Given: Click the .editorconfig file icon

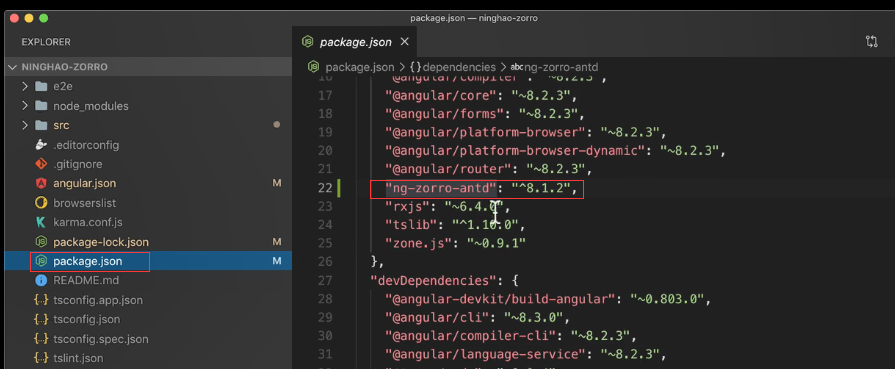Looking at the screenshot, I should (x=41, y=145).
